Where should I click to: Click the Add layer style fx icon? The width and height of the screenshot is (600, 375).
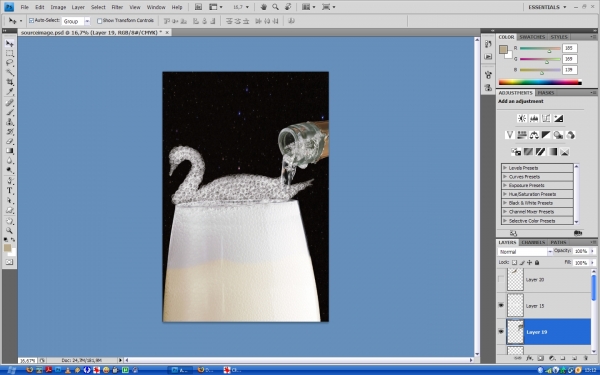(529, 359)
